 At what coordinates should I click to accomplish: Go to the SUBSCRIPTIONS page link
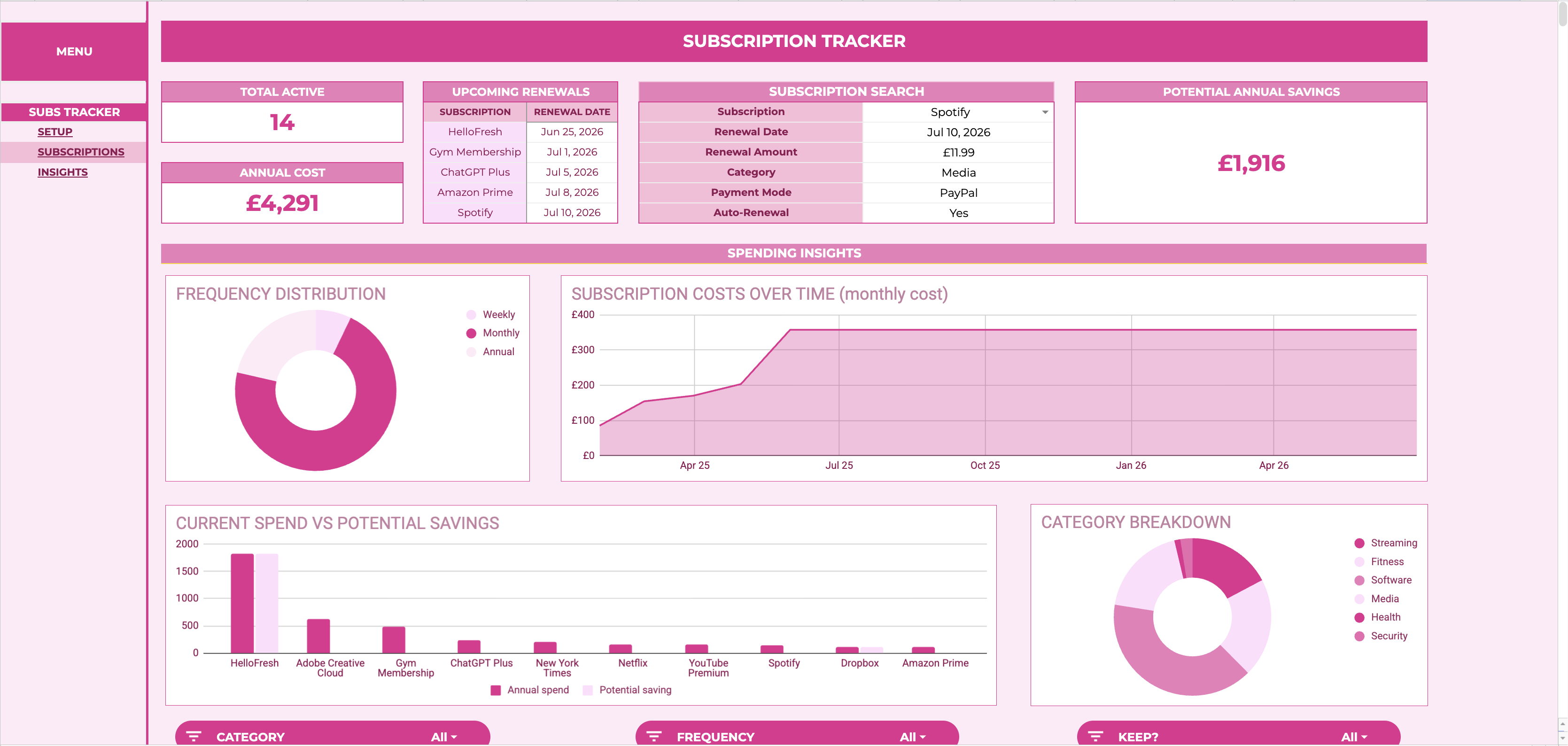coord(81,152)
